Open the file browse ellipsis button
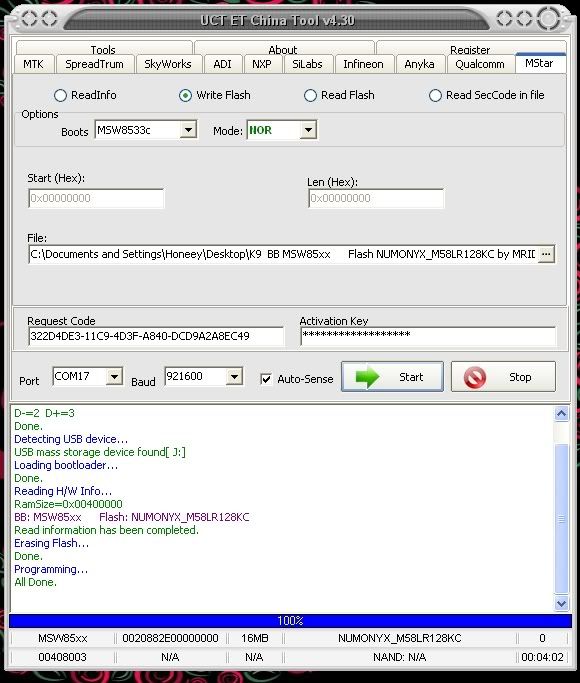The width and height of the screenshot is (580, 683). [x=546, y=254]
